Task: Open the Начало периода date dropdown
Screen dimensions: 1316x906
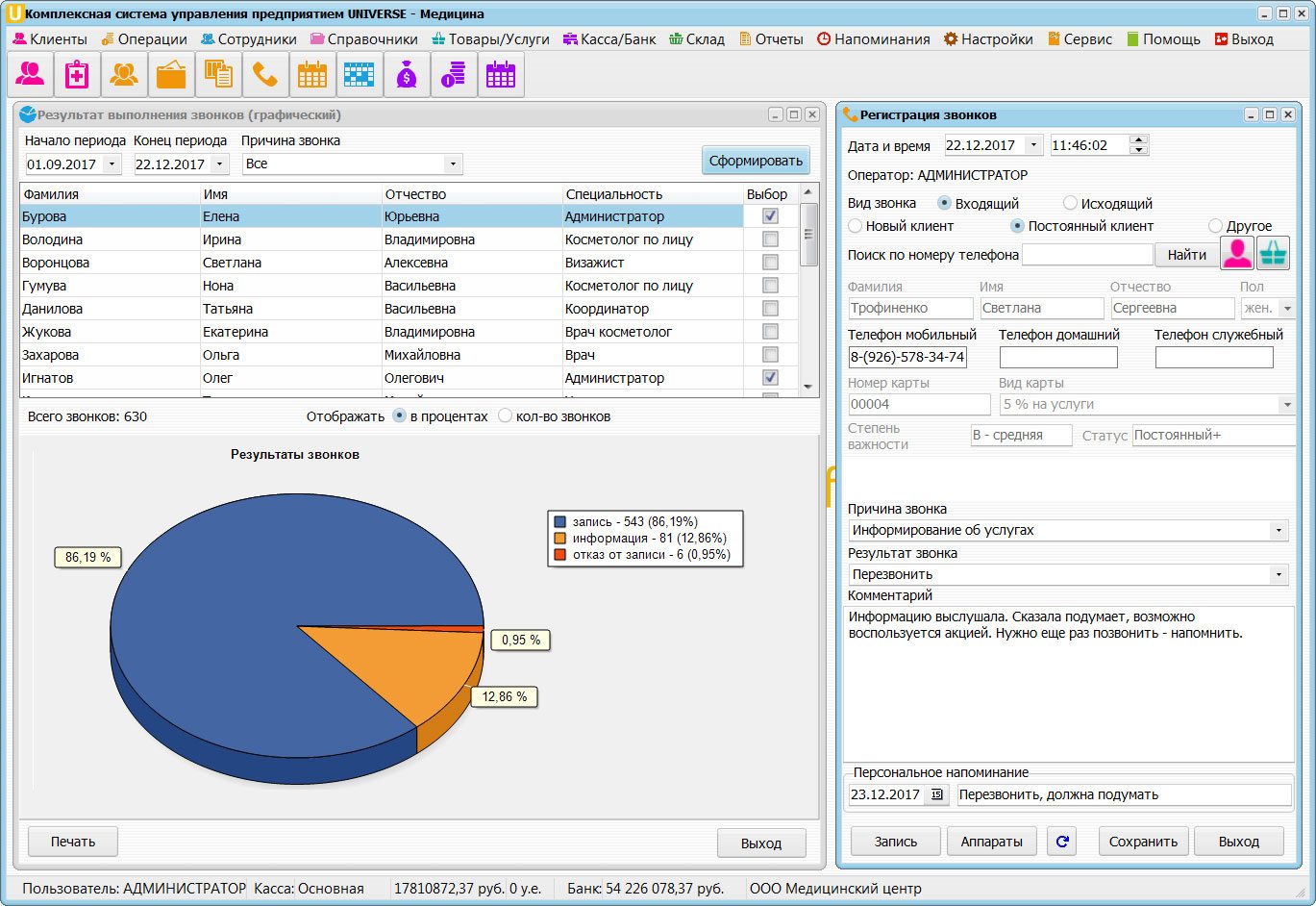Action: tap(112, 164)
